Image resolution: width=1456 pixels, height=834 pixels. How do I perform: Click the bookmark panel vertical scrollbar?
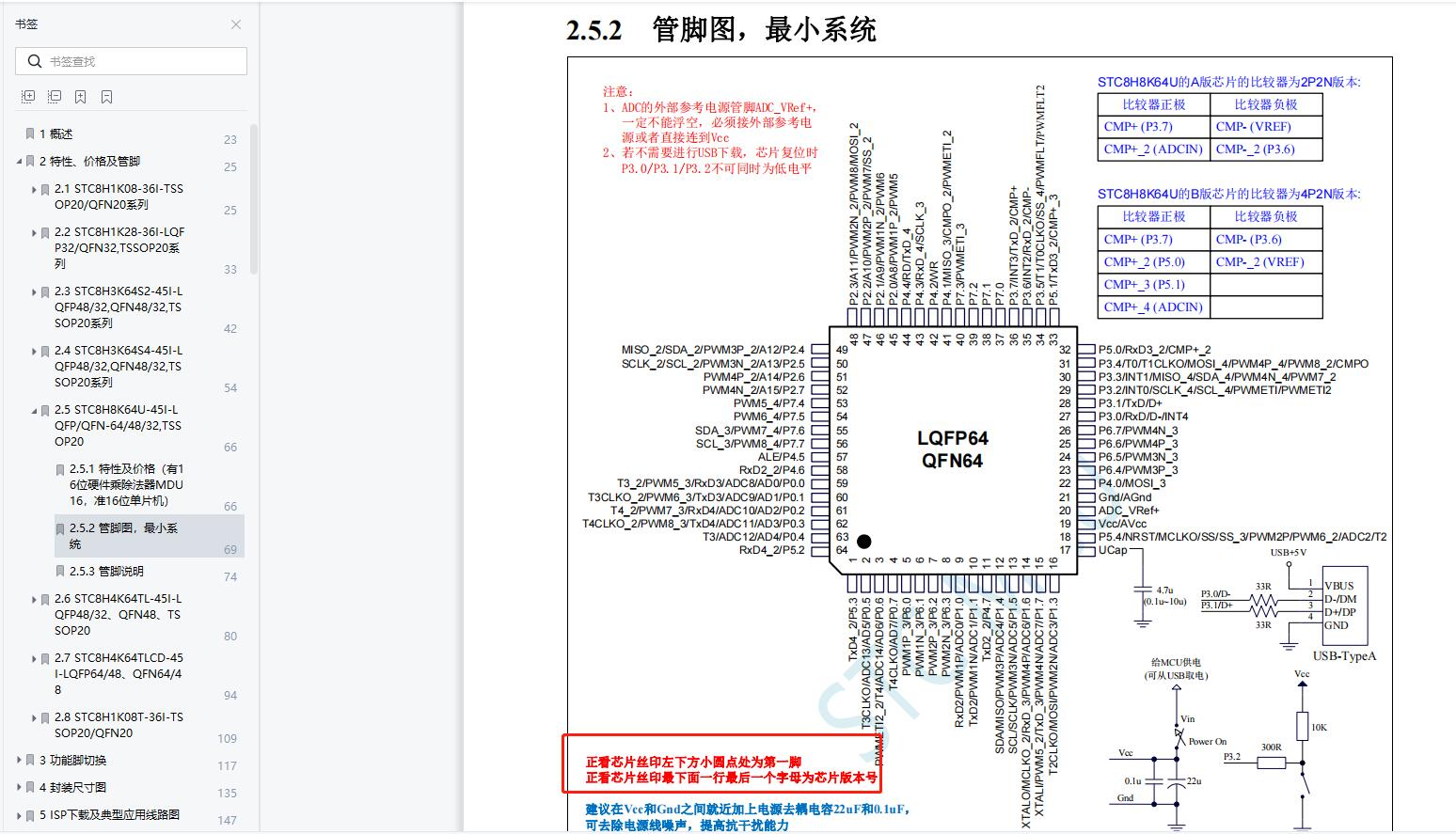pos(254,197)
